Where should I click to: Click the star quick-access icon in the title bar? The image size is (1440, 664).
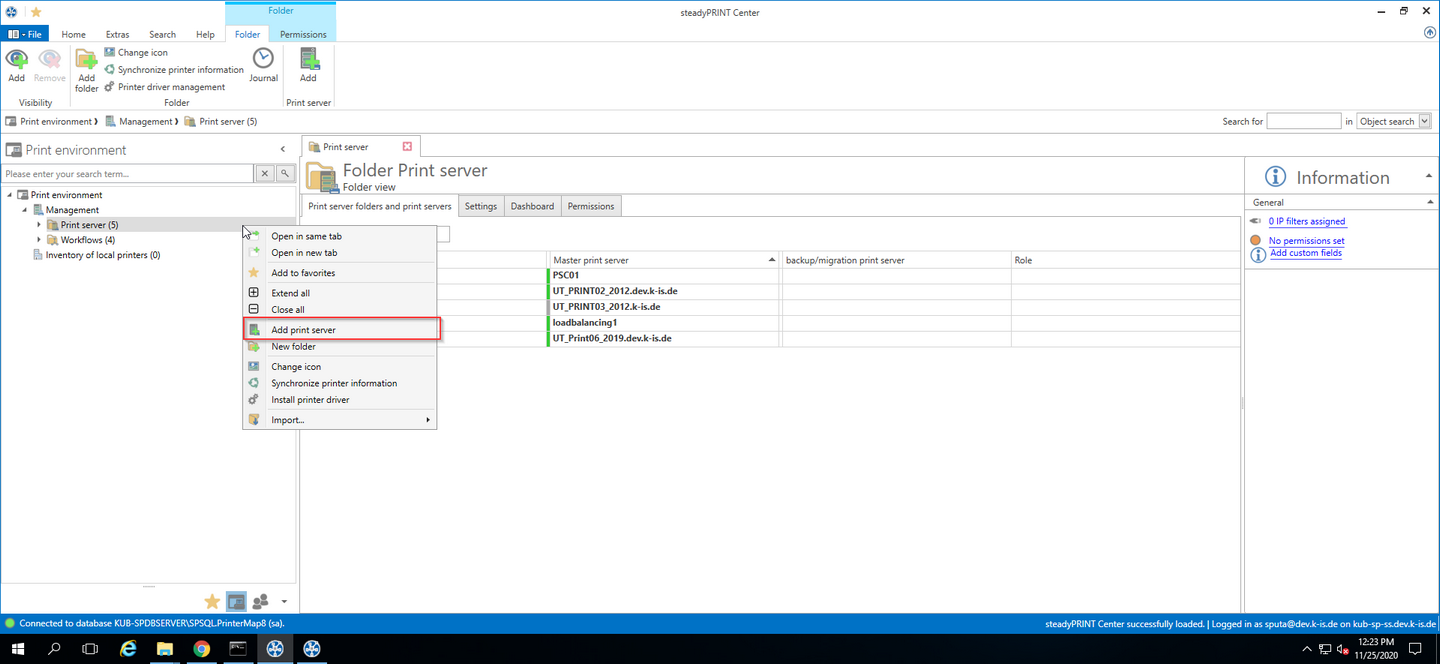(36, 12)
